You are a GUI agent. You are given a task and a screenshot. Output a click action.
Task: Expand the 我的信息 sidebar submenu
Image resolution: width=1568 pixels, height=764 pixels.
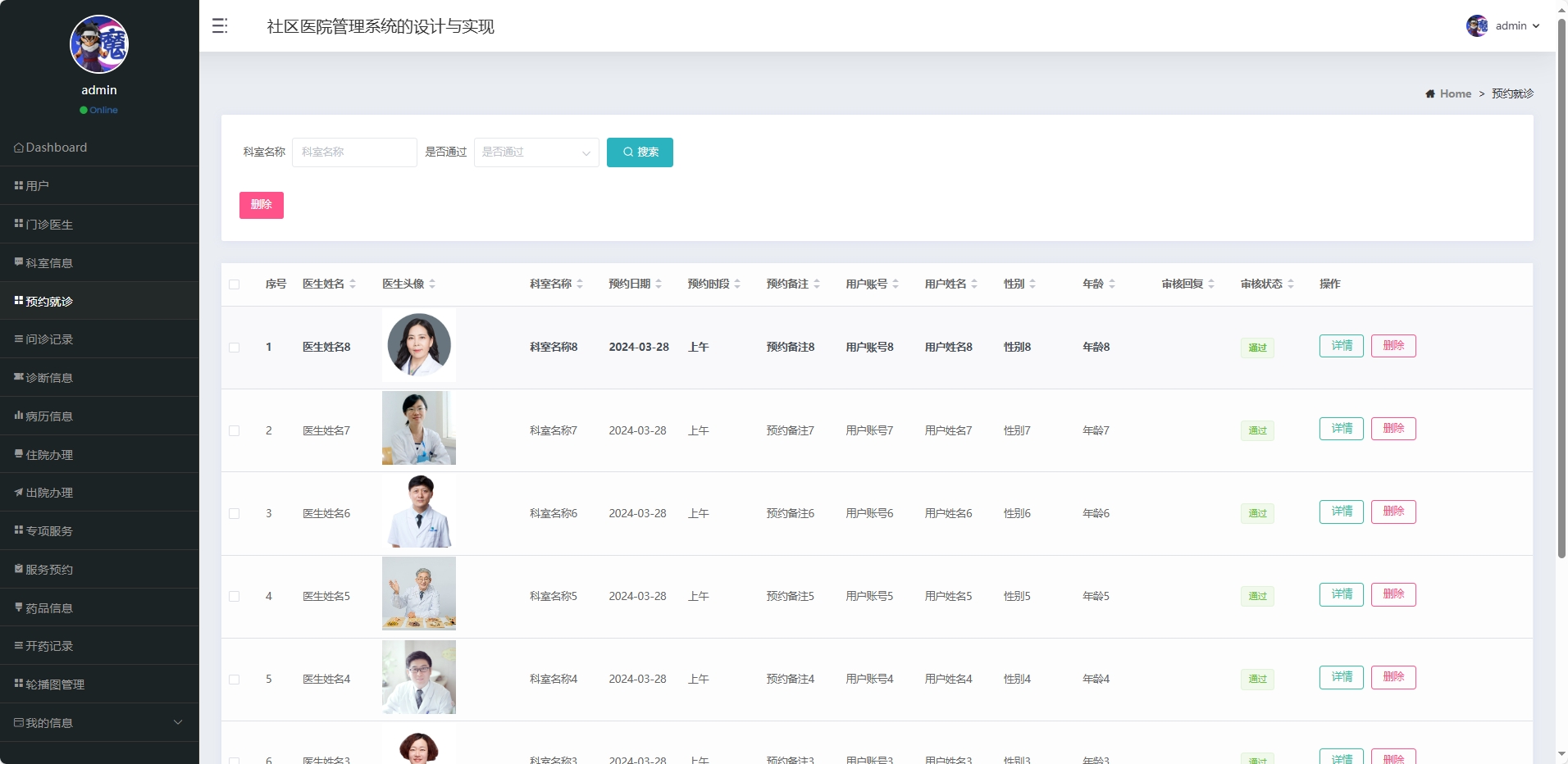(99, 722)
